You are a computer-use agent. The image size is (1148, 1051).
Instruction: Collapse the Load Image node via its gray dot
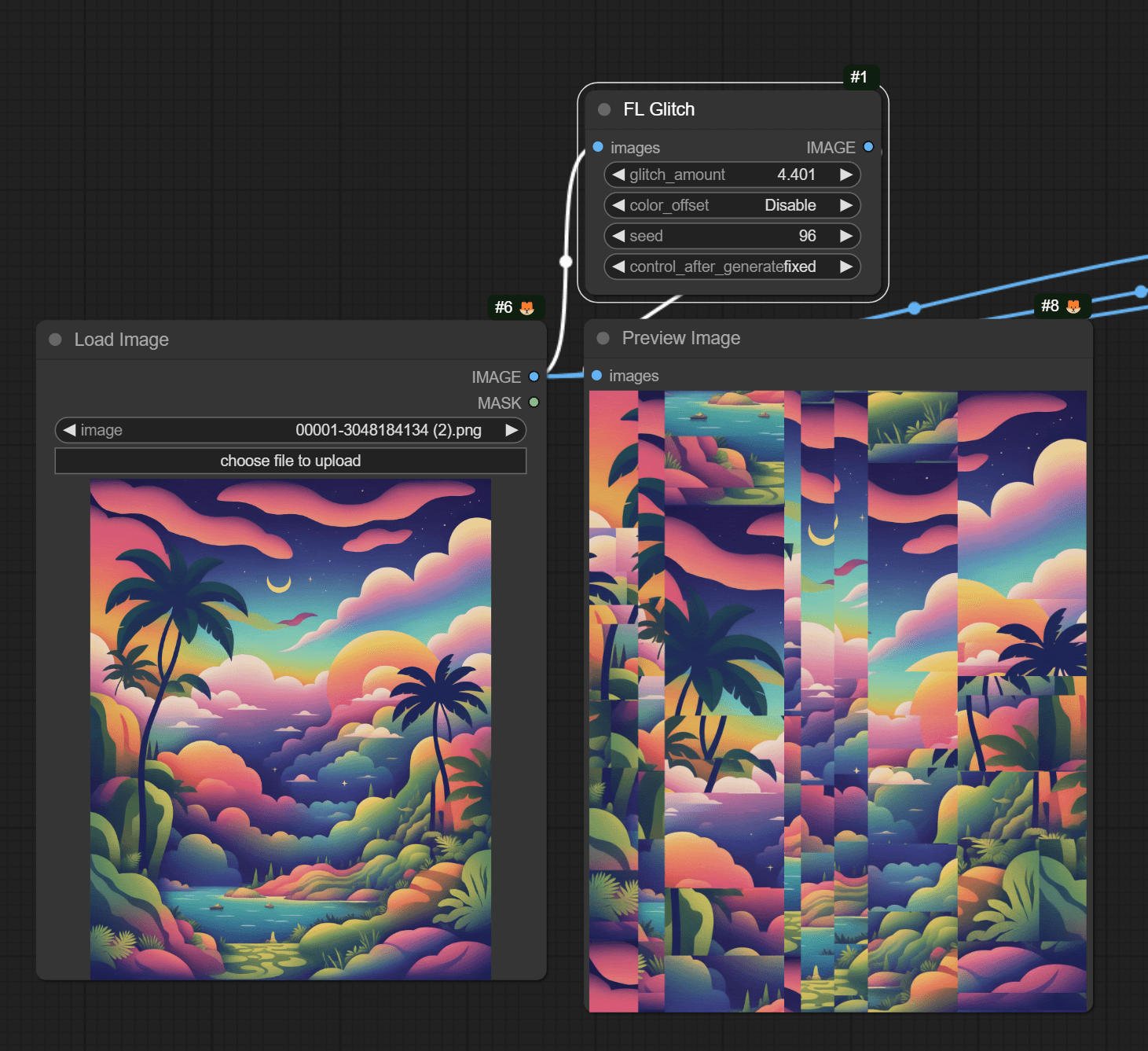click(55, 340)
